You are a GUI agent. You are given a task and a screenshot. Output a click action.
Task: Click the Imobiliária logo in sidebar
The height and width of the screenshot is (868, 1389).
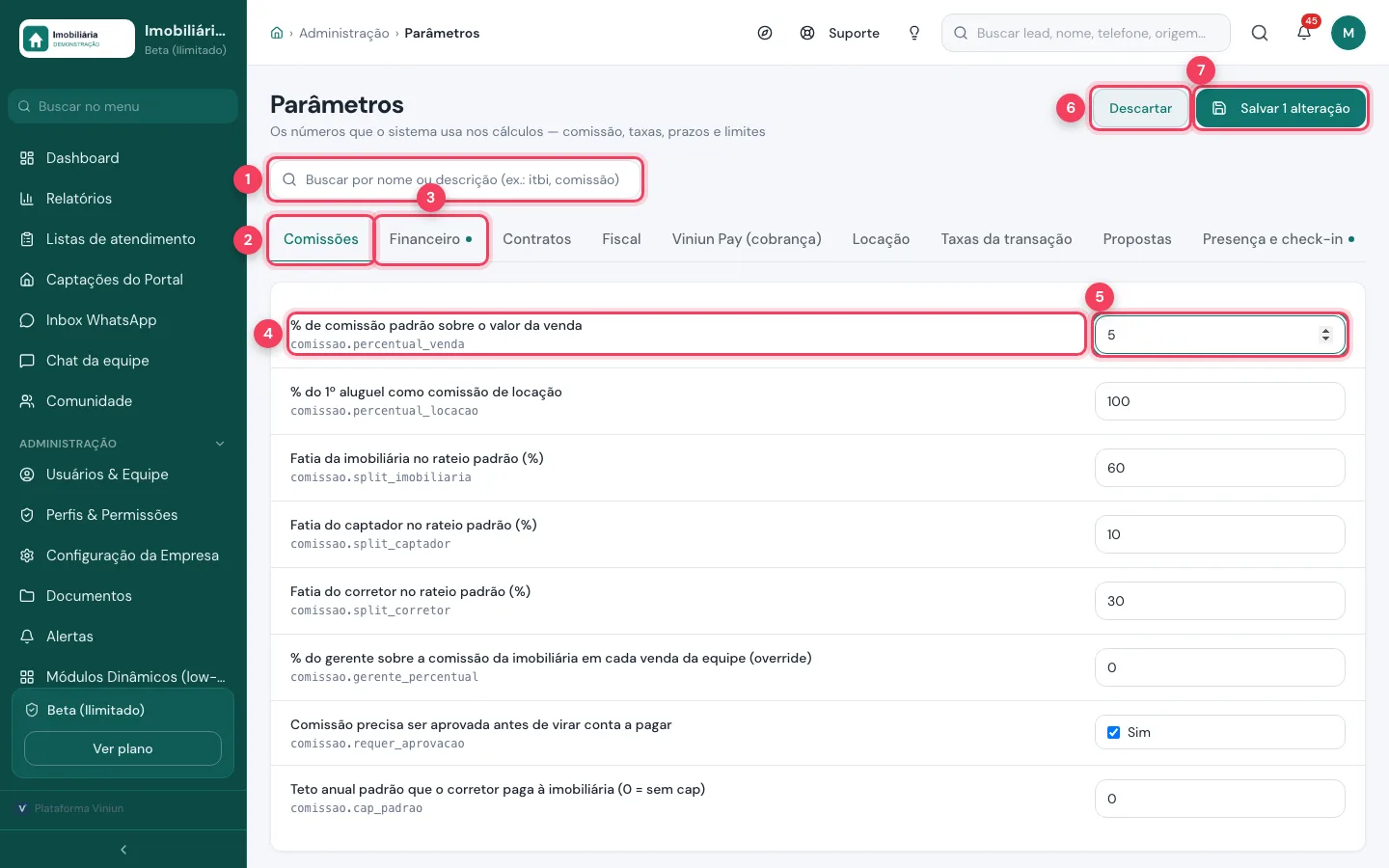tap(77, 39)
